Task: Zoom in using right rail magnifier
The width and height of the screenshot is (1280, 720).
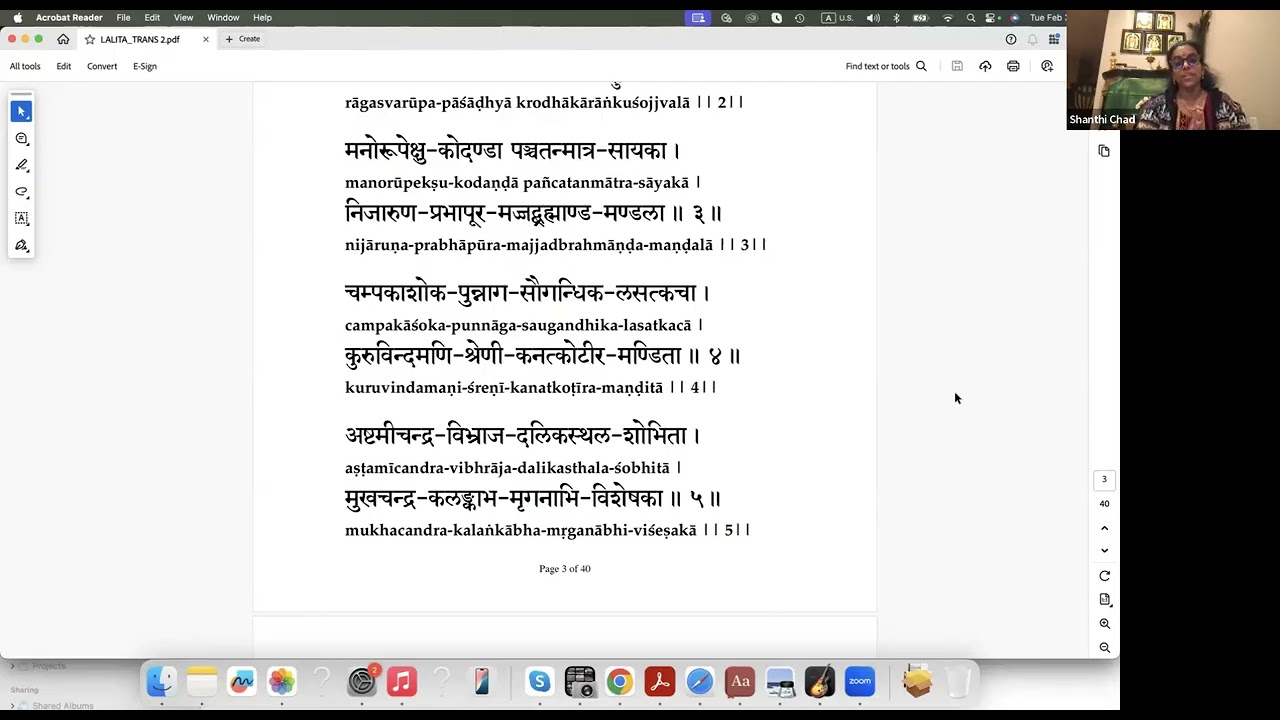Action: tap(1104, 624)
